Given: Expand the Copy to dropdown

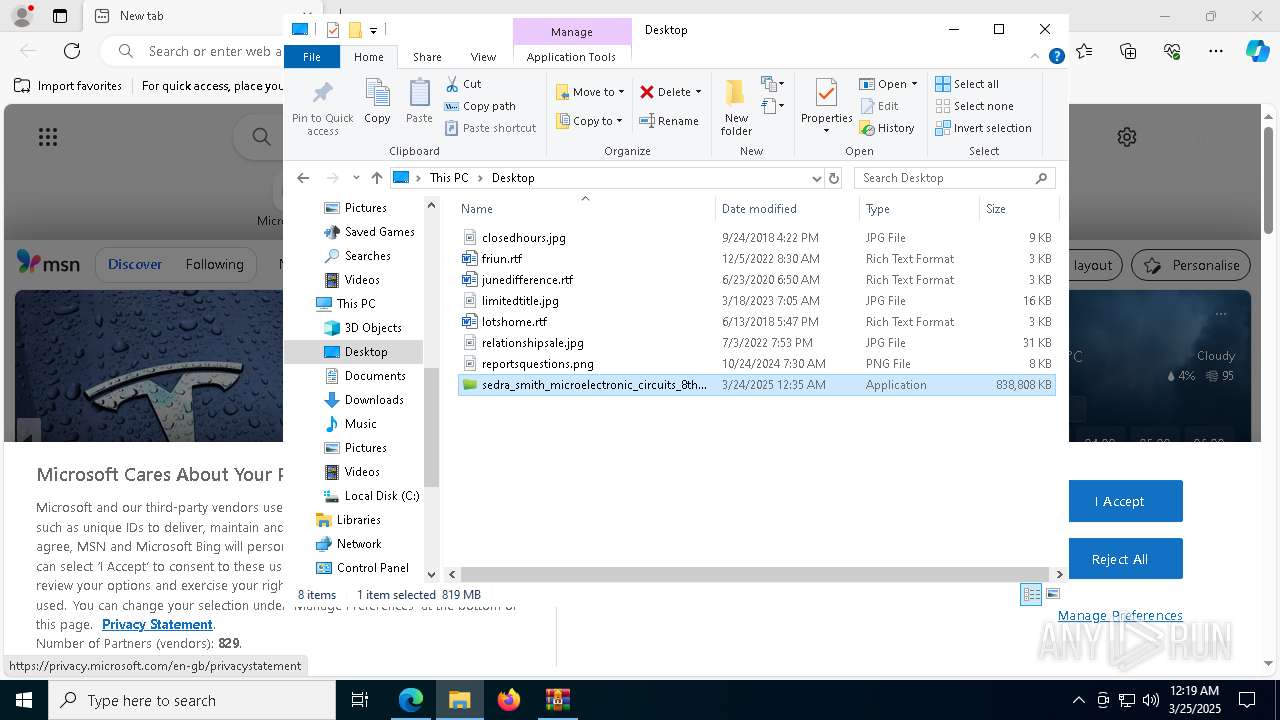Looking at the screenshot, I should pos(619,121).
